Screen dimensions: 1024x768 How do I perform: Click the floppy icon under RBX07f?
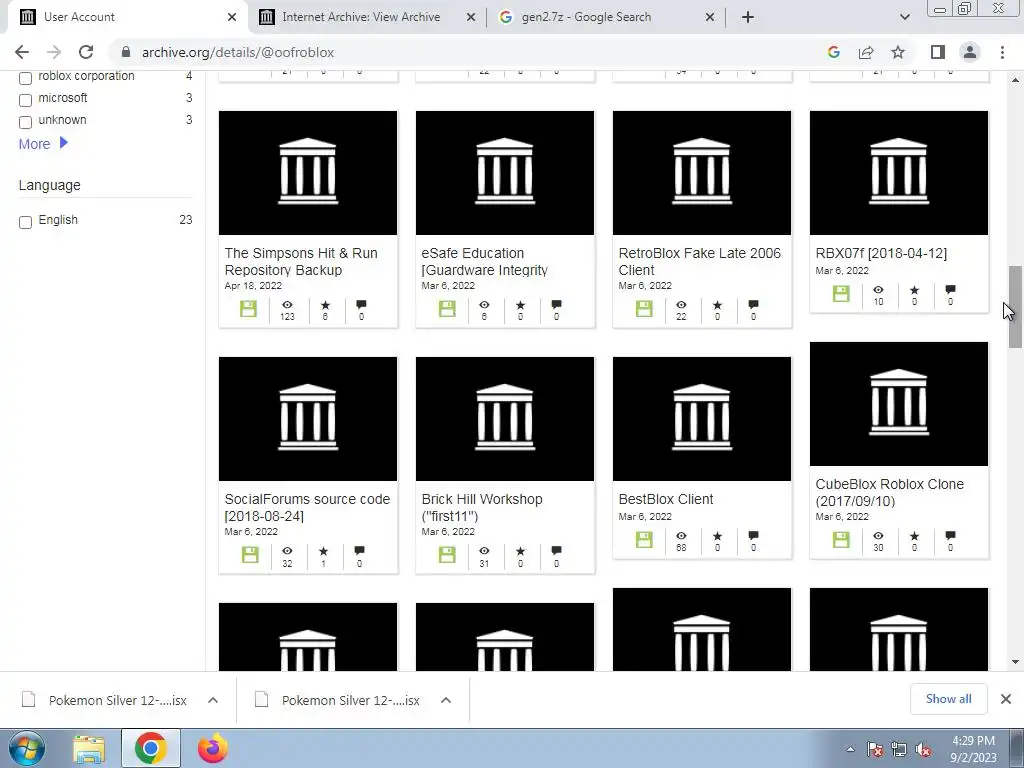pyautogui.click(x=841, y=294)
